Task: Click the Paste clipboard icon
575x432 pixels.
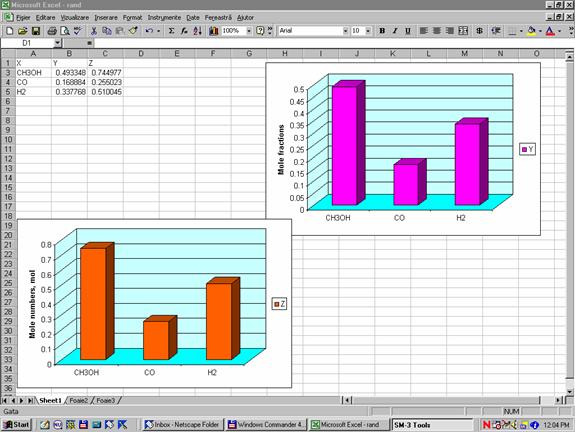Action: [120, 31]
